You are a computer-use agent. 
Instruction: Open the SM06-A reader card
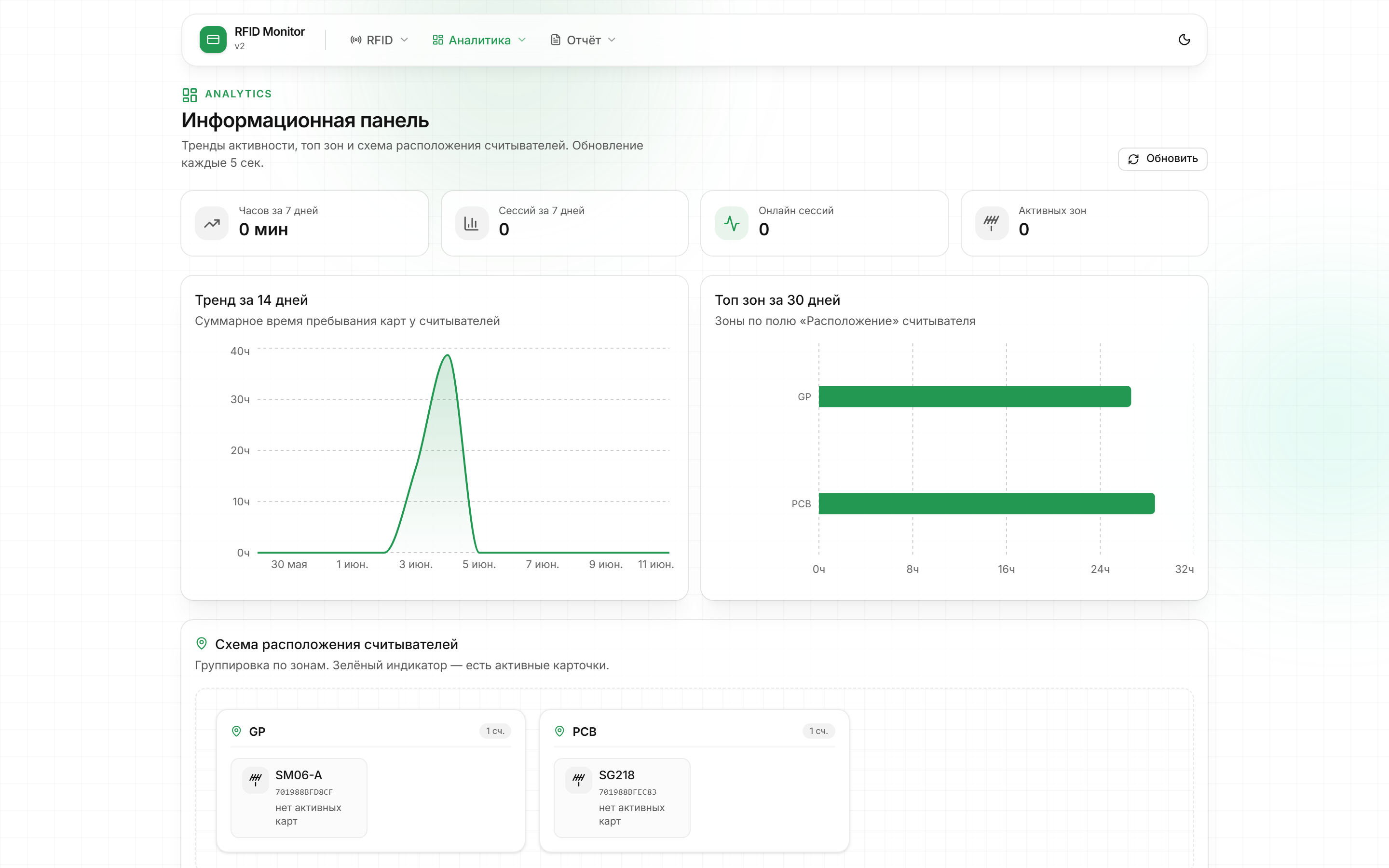point(299,798)
